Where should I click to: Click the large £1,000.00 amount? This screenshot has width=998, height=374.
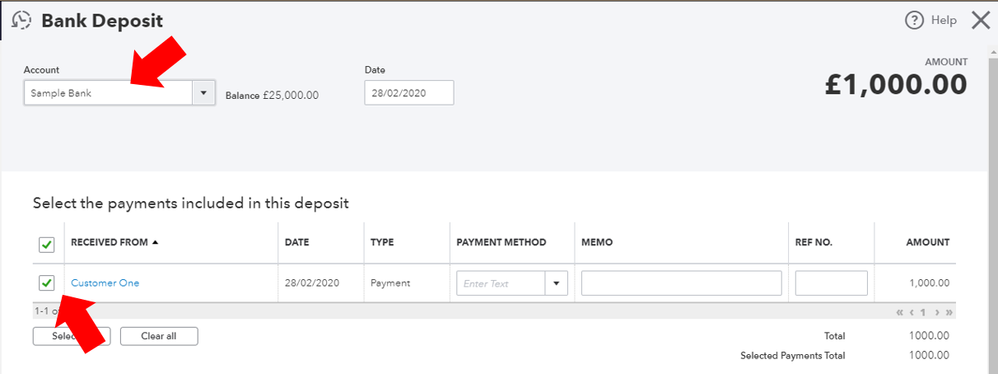click(896, 85)
